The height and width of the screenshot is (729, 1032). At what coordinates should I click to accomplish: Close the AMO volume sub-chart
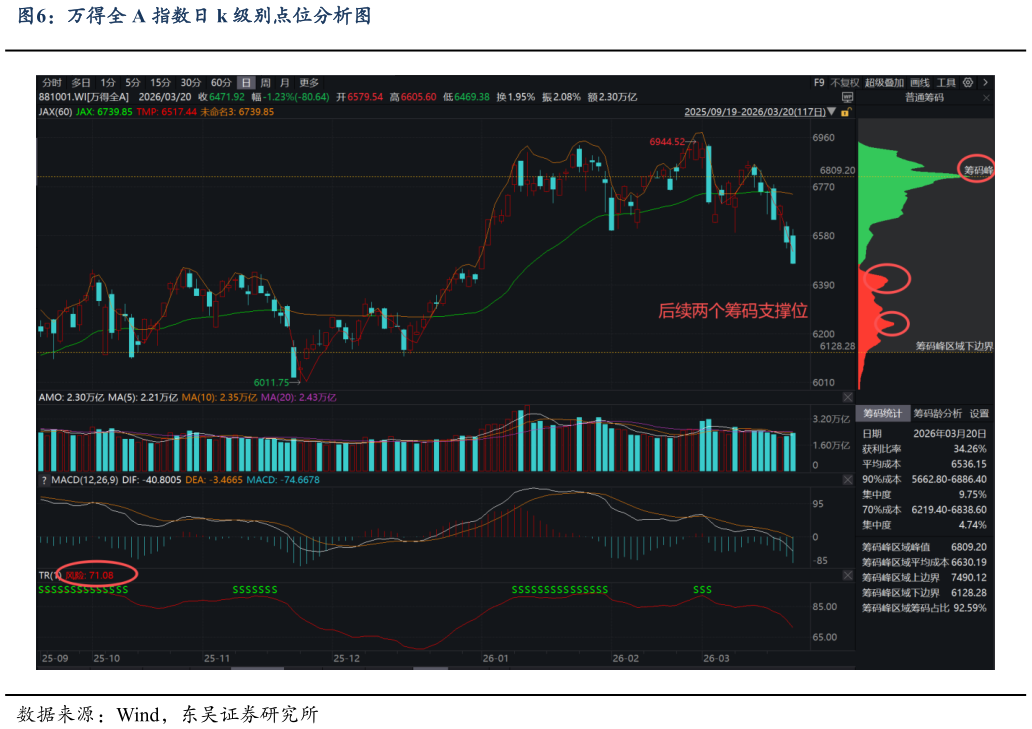pyautogui.click(x=848, y=398)
